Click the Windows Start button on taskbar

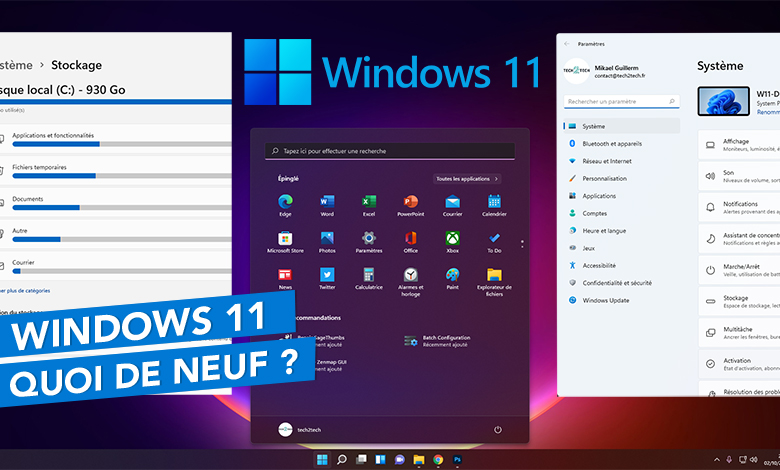point(322,460)
